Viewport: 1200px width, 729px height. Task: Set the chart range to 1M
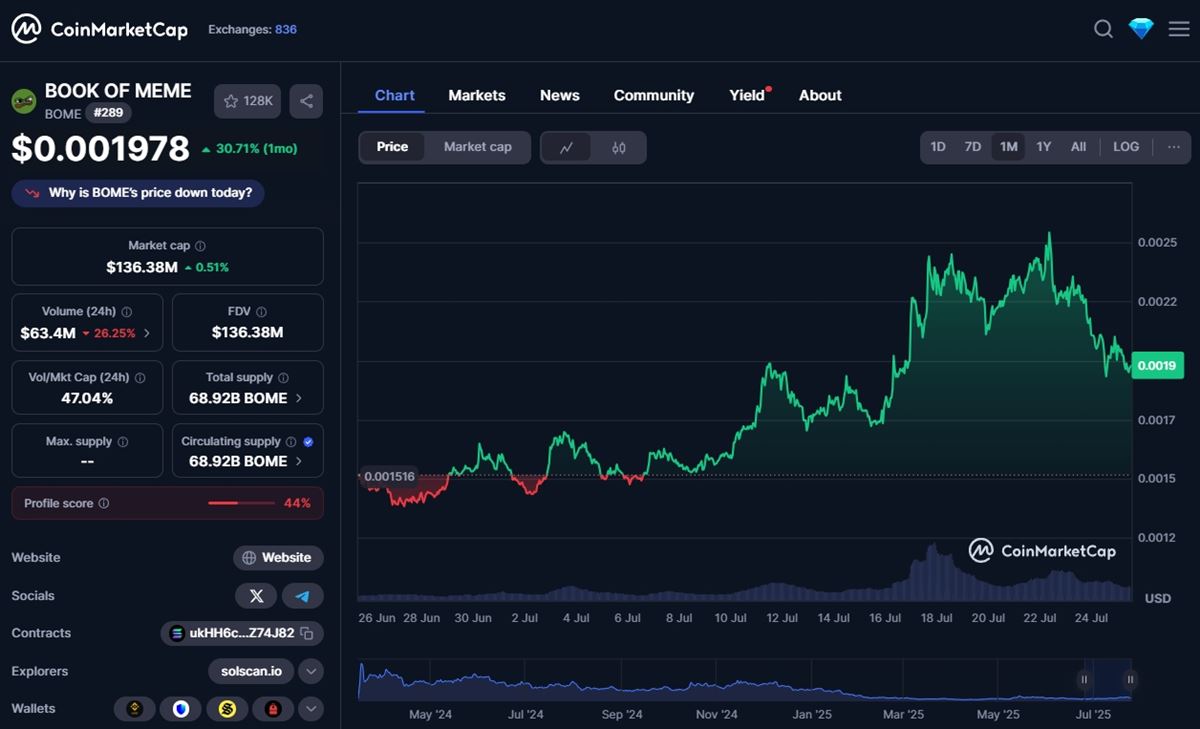1008,147
